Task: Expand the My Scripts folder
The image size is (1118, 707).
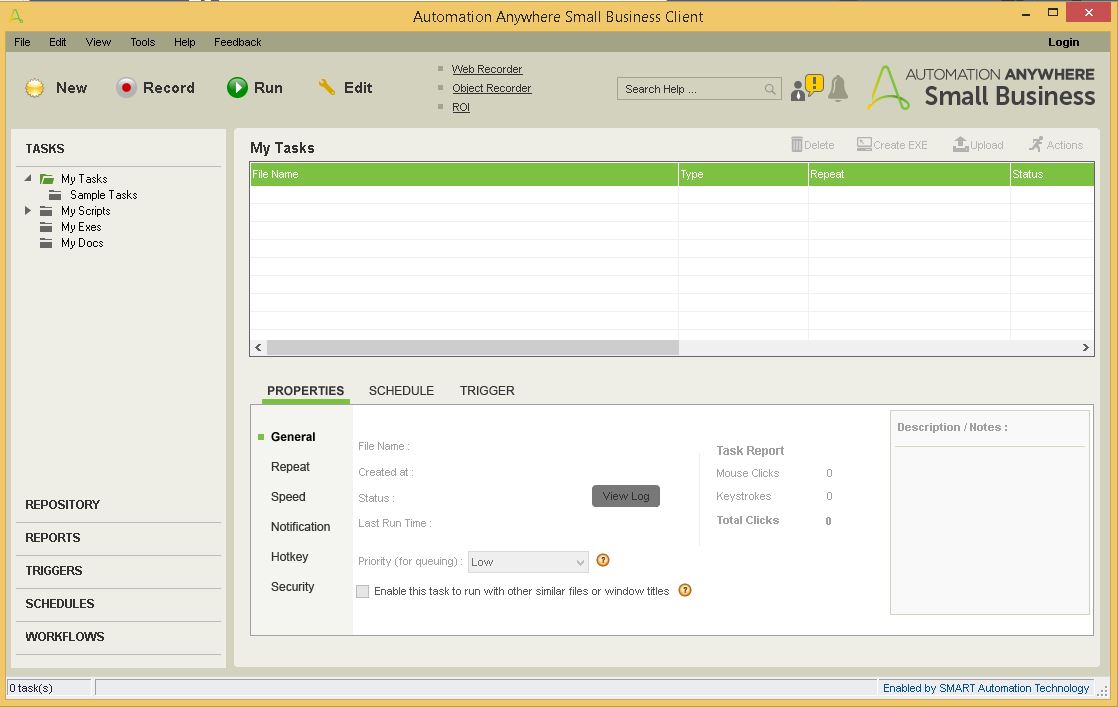Action: 27,210
